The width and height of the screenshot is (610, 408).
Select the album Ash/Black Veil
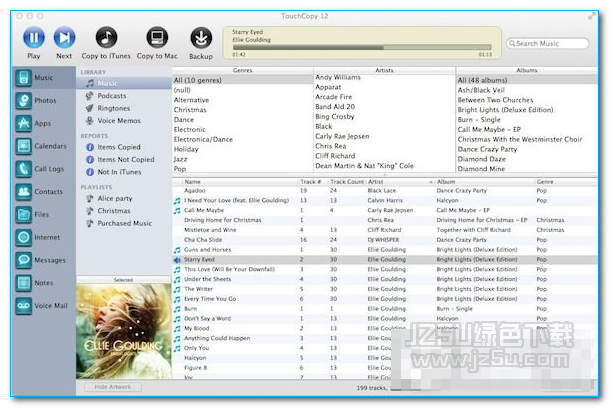527,90
